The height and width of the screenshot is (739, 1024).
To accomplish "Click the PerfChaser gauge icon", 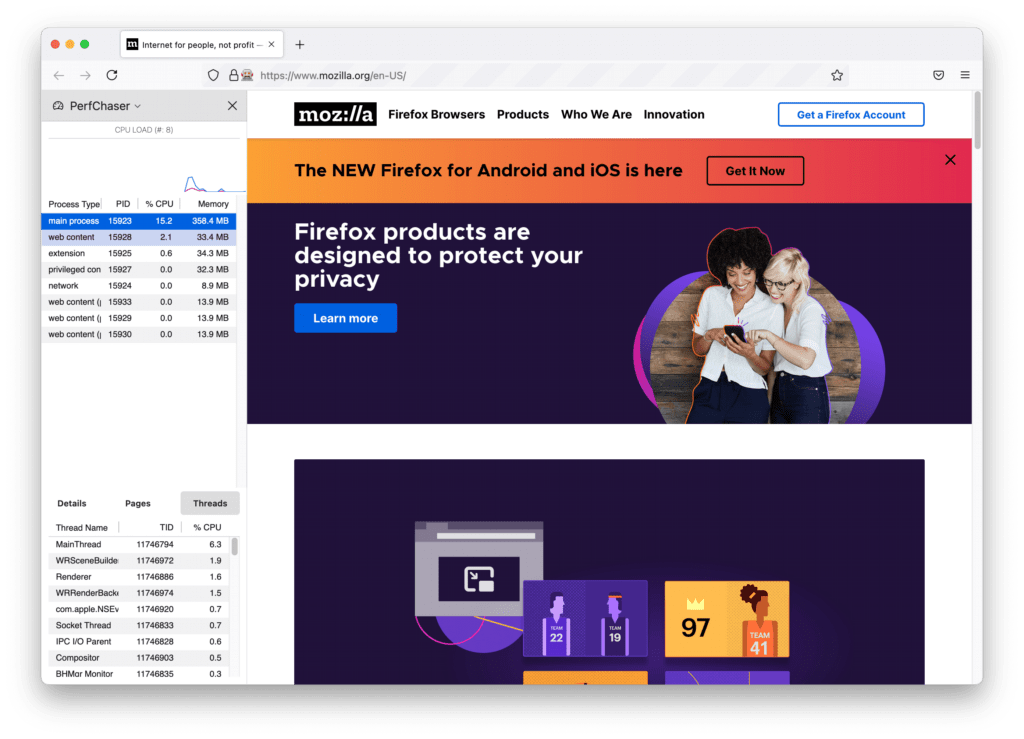I will pos(58,106).
